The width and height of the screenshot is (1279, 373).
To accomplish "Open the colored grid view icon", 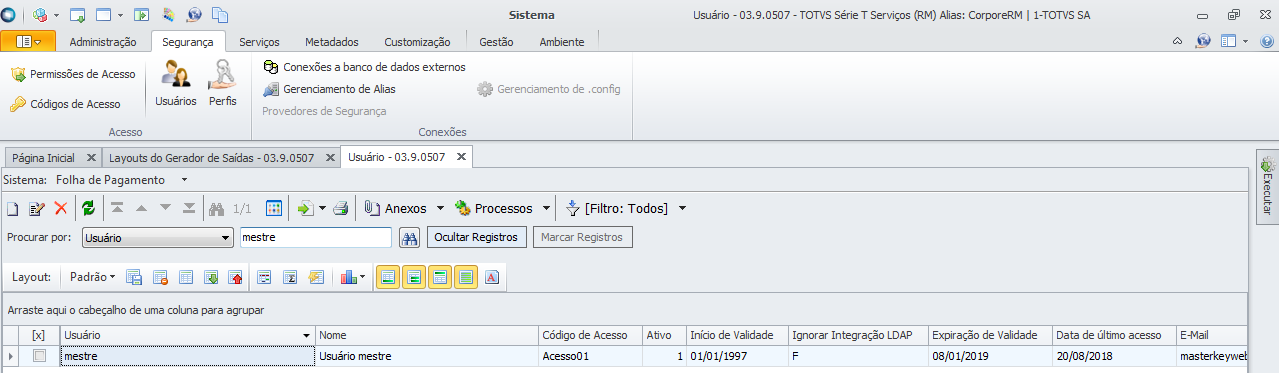I will (274, 209).
